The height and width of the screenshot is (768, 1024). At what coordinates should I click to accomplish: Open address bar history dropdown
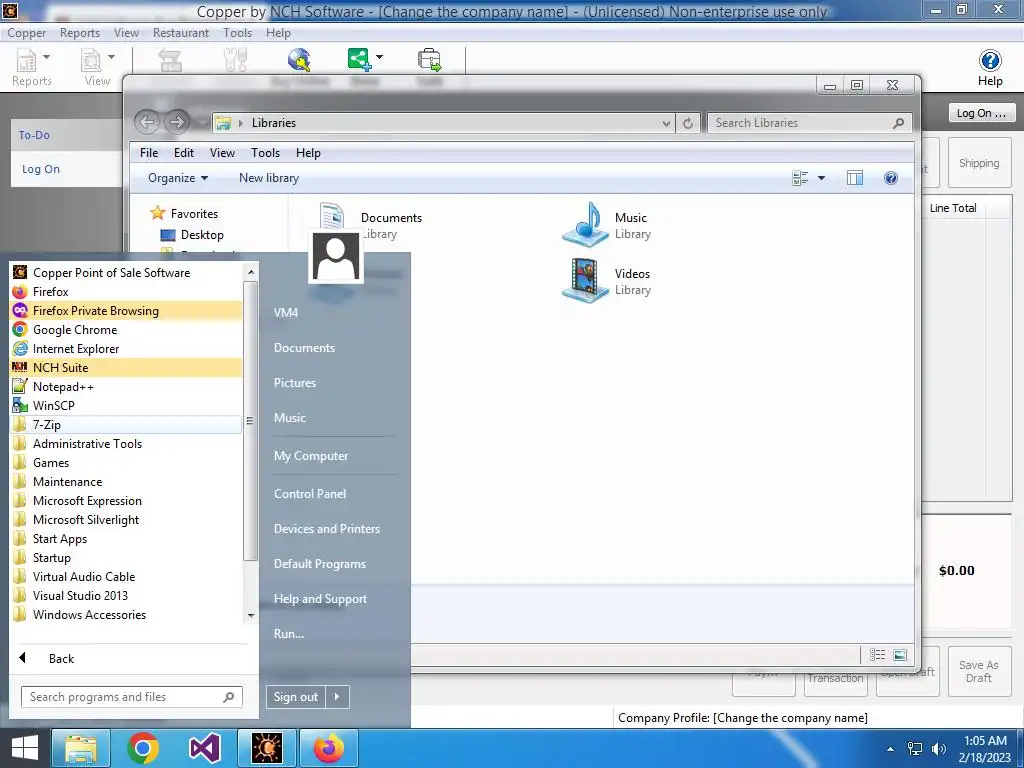[x=665, y=123]
